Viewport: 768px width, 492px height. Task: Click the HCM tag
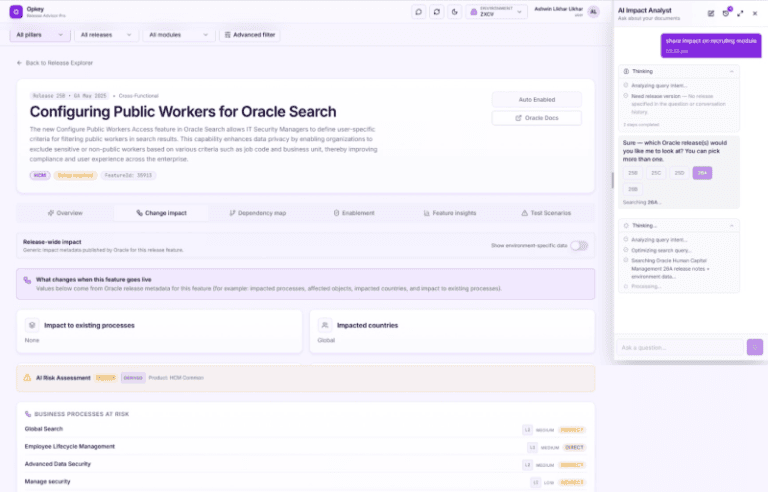tap(40, 175)
